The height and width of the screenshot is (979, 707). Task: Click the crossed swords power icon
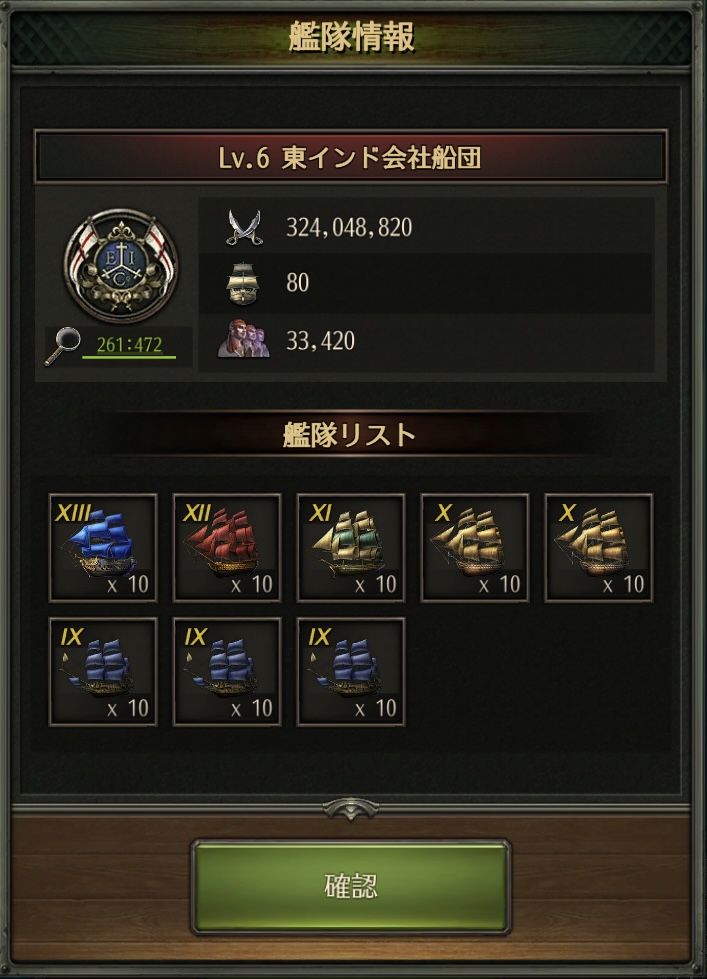tap(244, 227)
